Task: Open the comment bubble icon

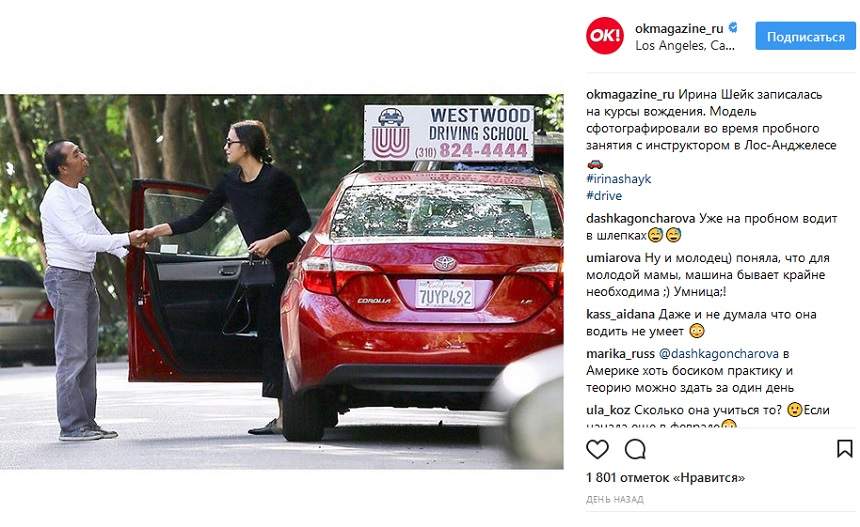Action: click(635, 449)
